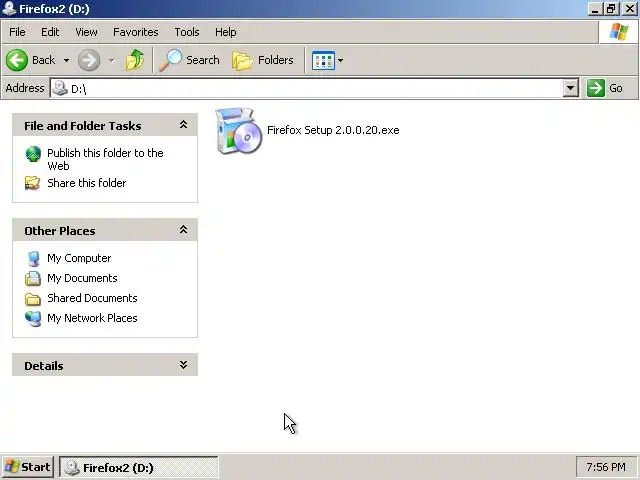The width and height of the screenshot is (640, 480).
Task: Open the Back history dropdown arrow
Action: [x=66, y=60]
